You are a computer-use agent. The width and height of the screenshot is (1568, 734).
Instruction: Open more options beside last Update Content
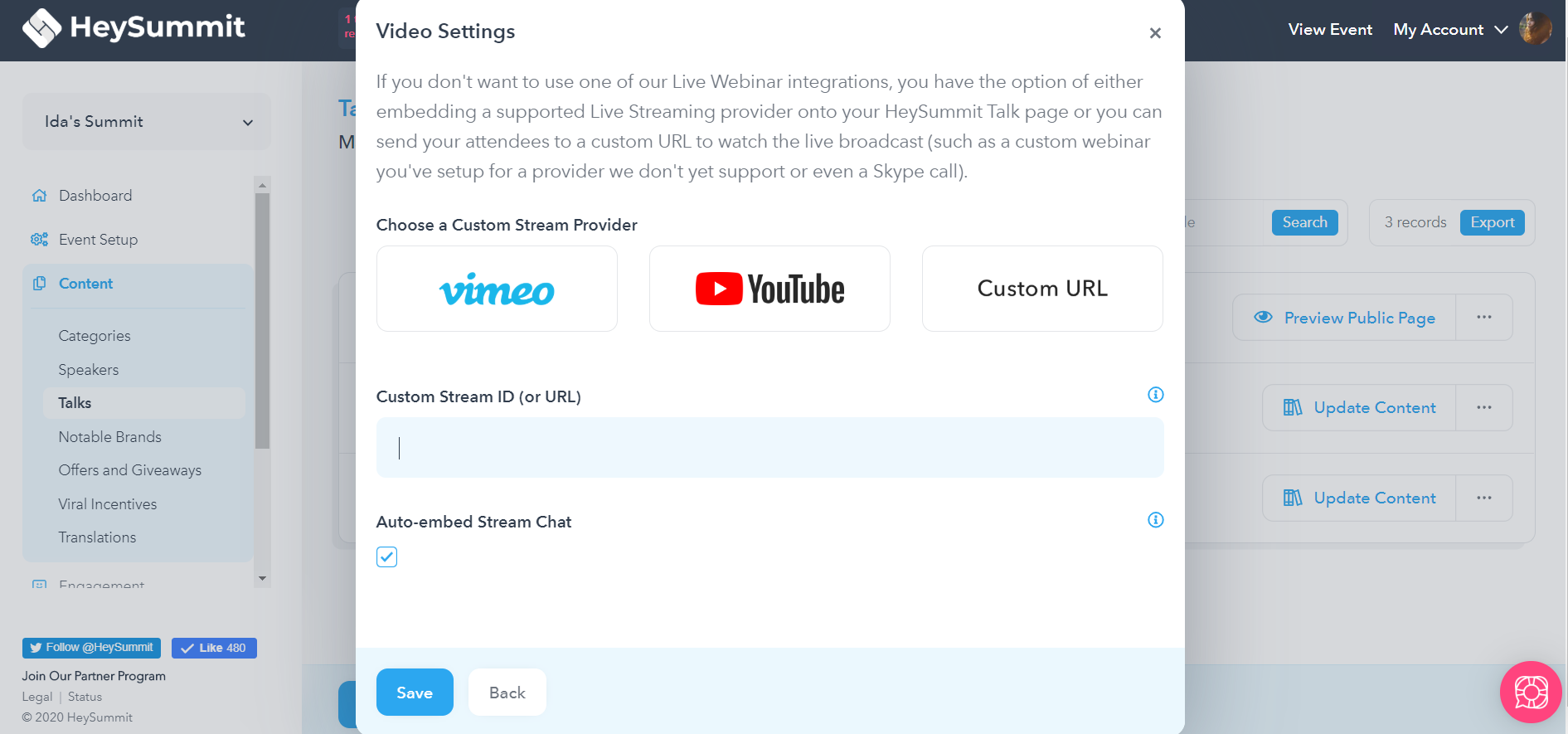point(1484,498)
